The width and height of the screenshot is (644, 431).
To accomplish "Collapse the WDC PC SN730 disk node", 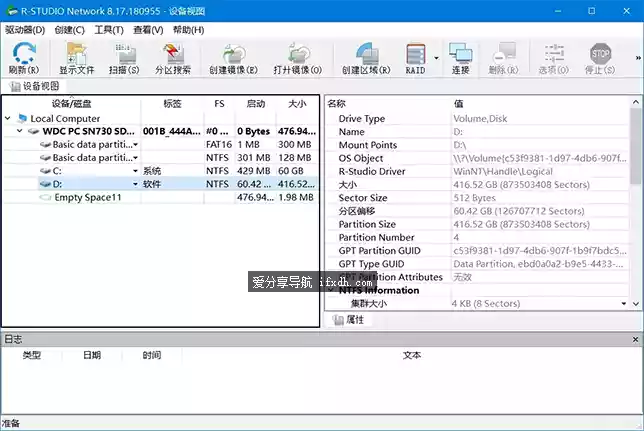I will 19,131.
